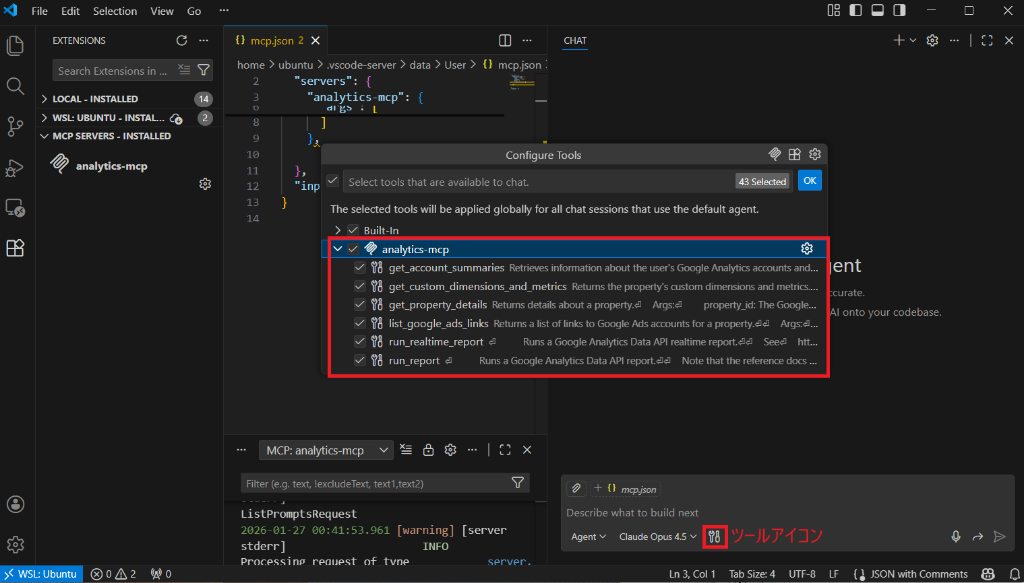Image resolution: width=1024 pixels, height=583 pixels.
Task: Open the Selection menu
Action: coord(115,11)
